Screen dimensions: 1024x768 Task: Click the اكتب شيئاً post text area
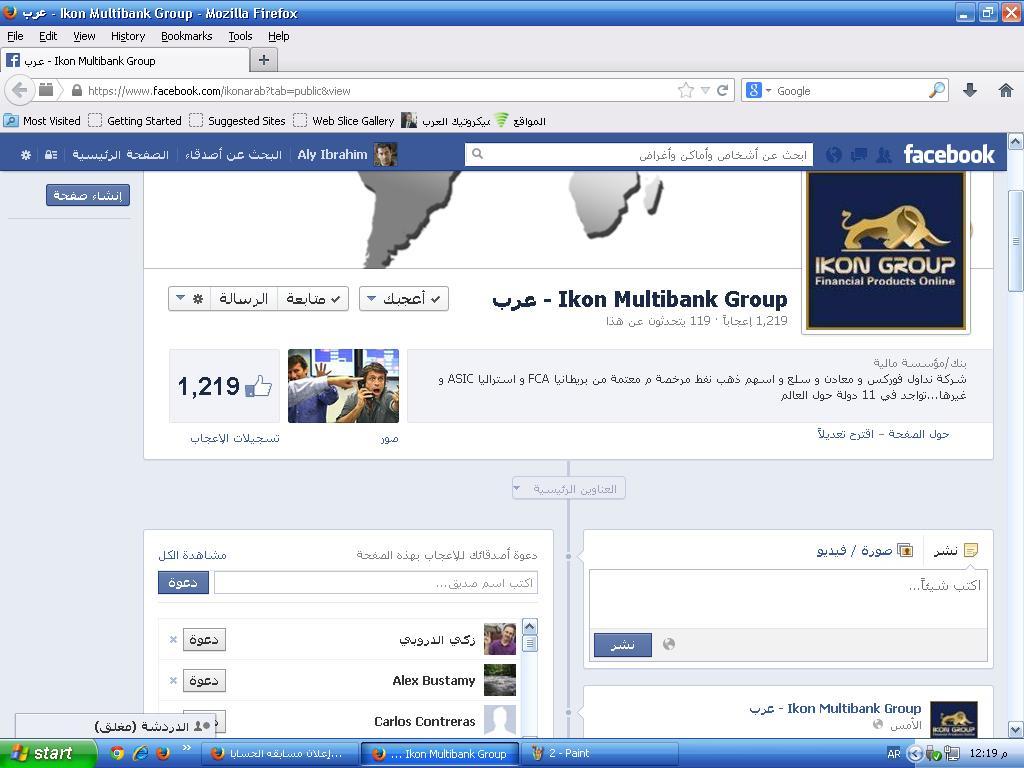[788, 599]
